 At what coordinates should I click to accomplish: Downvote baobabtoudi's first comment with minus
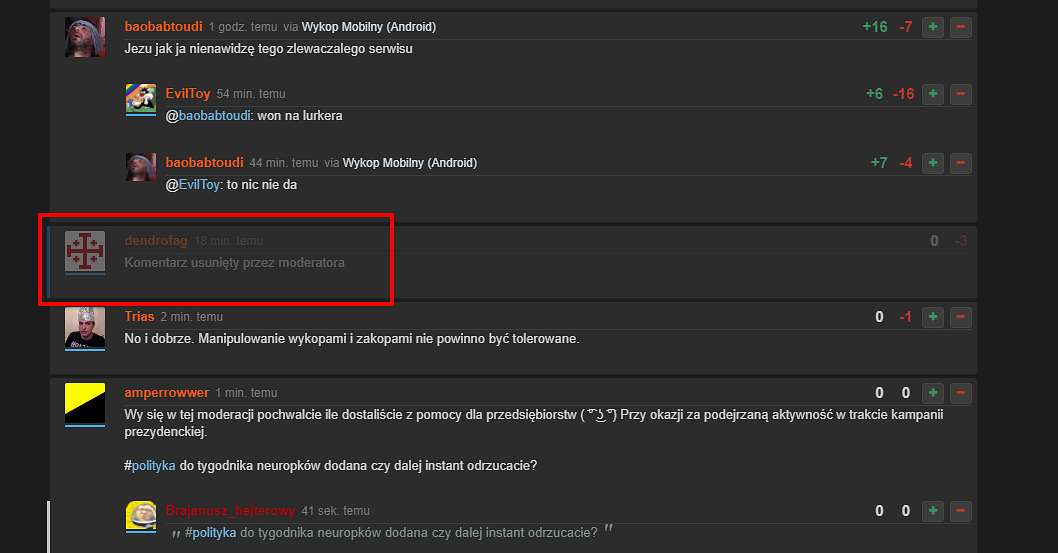point(961,27)
